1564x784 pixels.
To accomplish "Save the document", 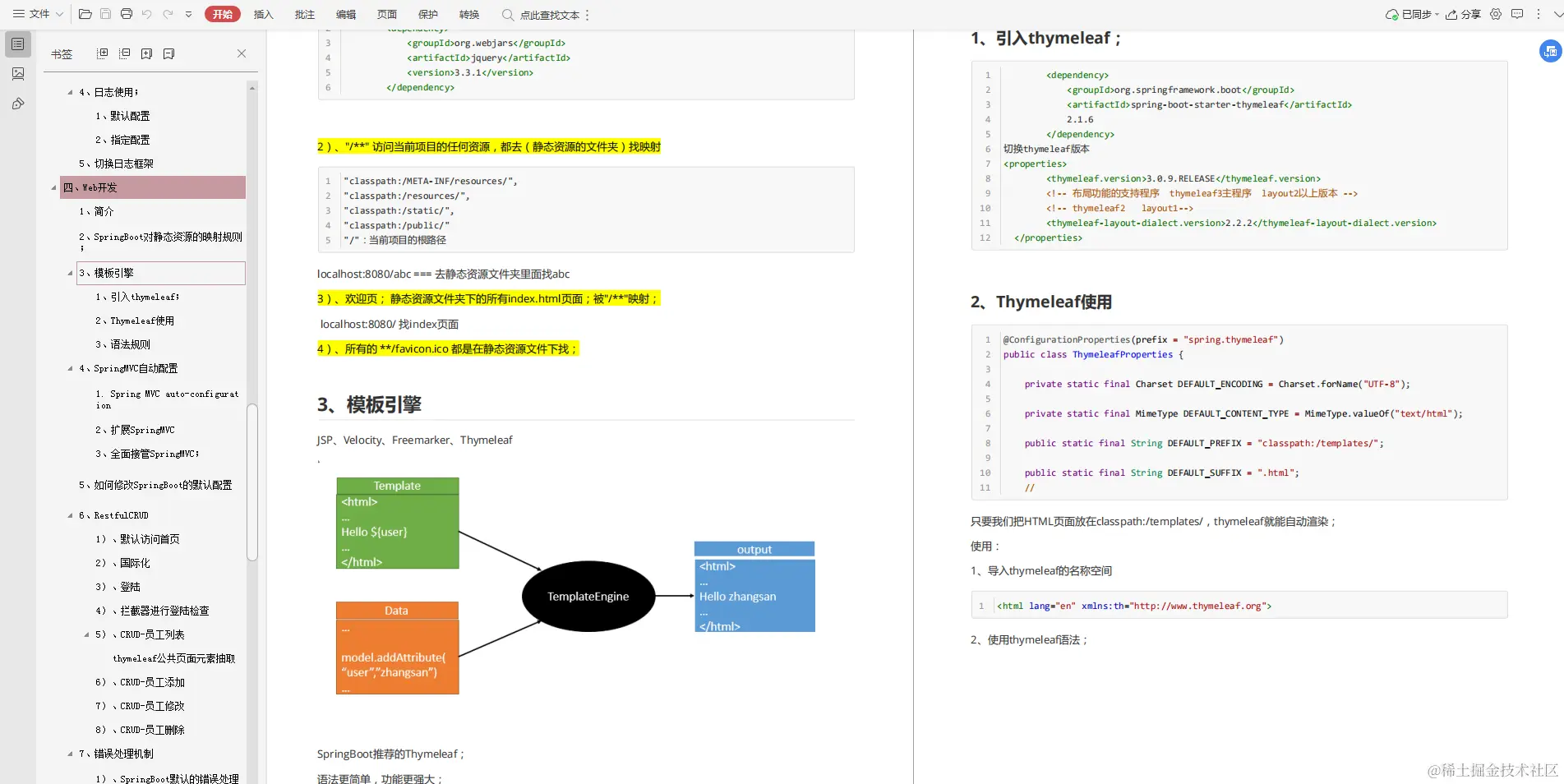I will click(x=105, y=14).
